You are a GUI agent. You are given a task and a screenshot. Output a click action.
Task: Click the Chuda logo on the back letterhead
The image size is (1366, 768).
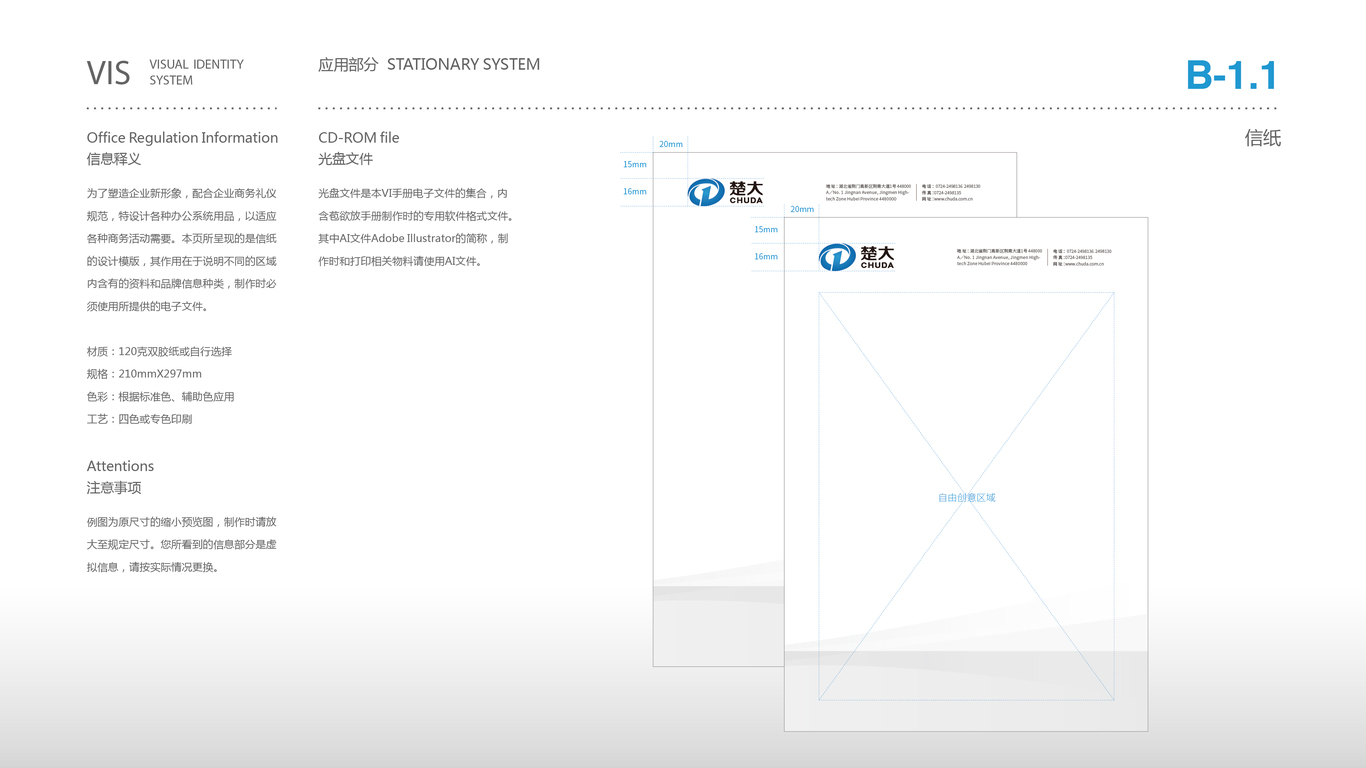point(725,192)
